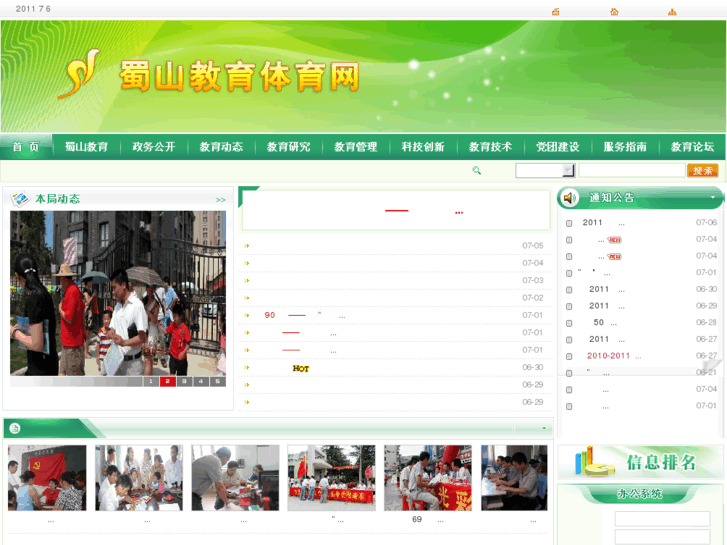Screen dimensions: 727x545
Task: Click the orange sitemap icon in the top bar
Action: 672,12
